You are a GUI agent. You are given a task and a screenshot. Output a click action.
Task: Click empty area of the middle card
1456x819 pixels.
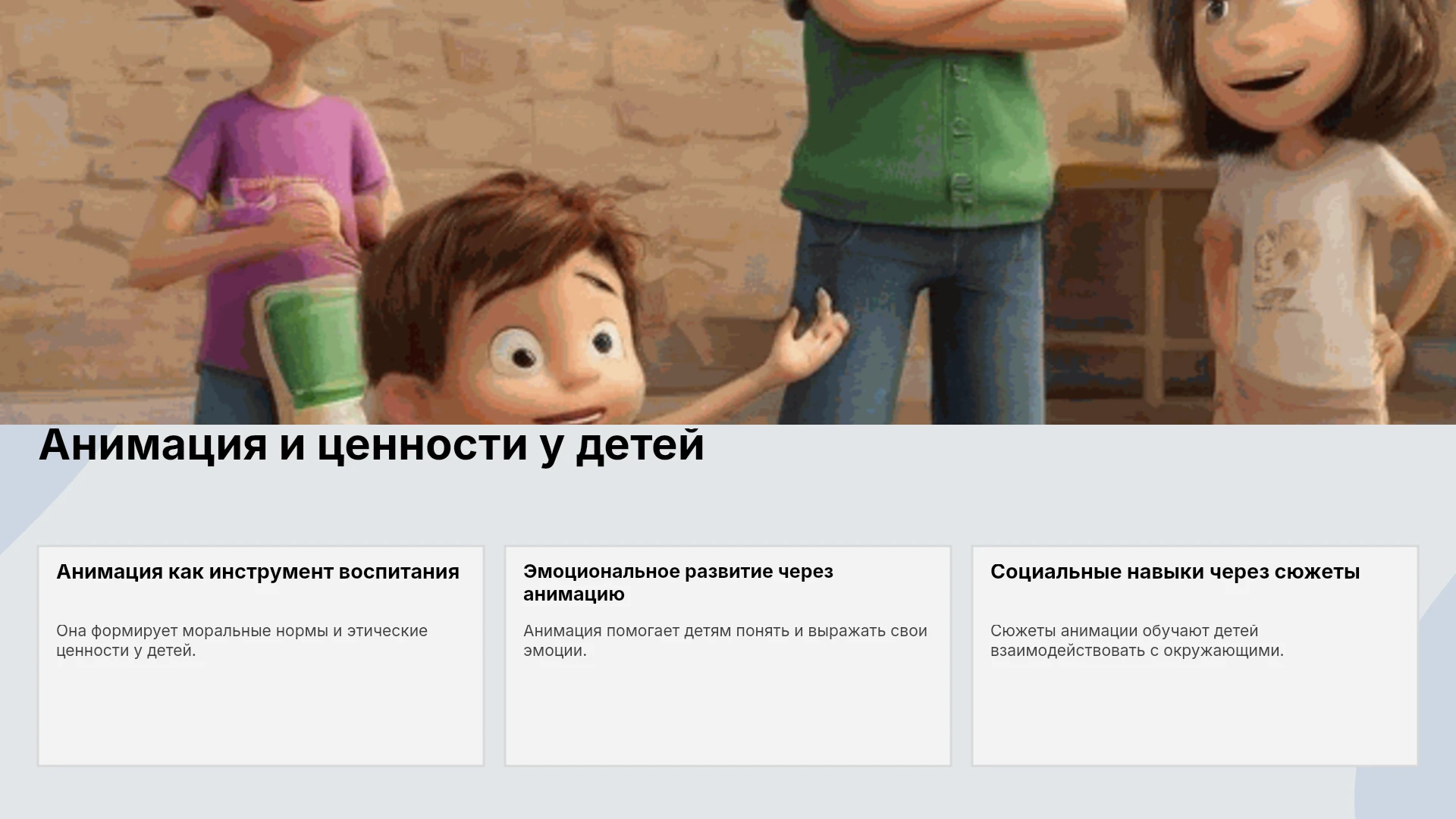coord(728,713)
